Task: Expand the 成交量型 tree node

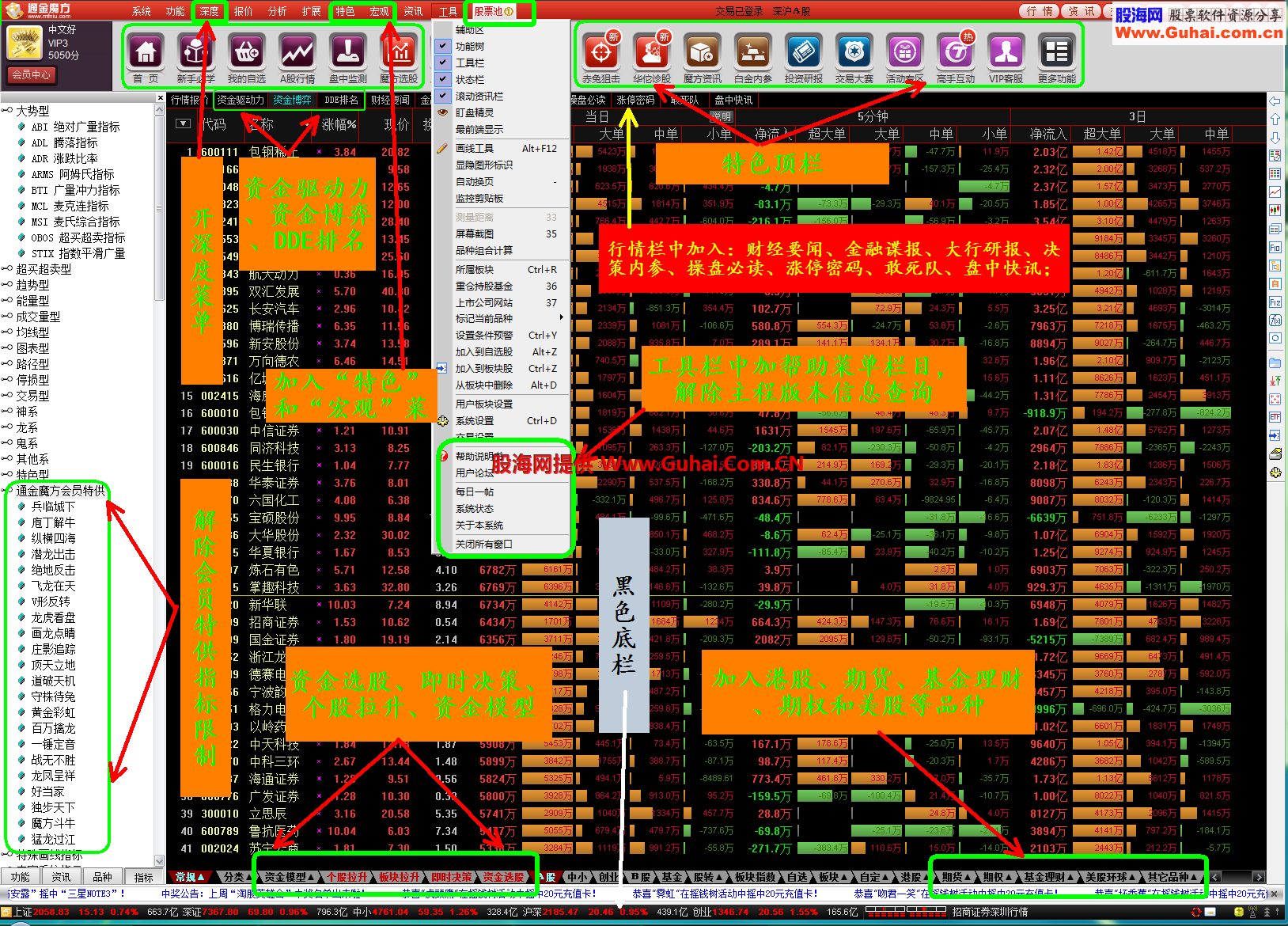Action: coord(7,317)
